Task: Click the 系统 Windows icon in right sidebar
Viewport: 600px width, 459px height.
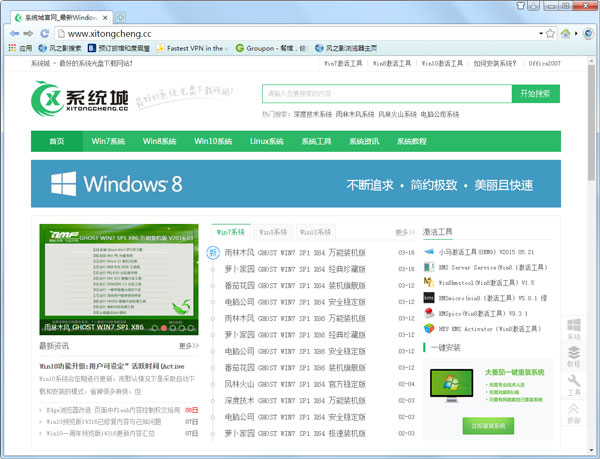Action: pos(574,329)
